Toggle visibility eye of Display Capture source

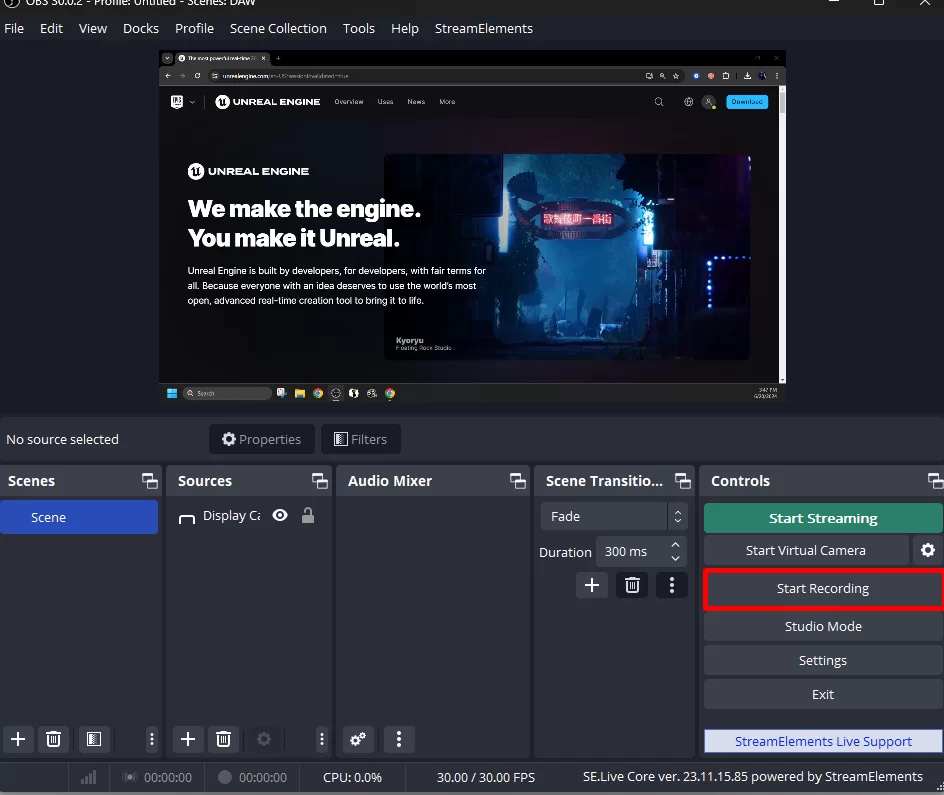280,515
